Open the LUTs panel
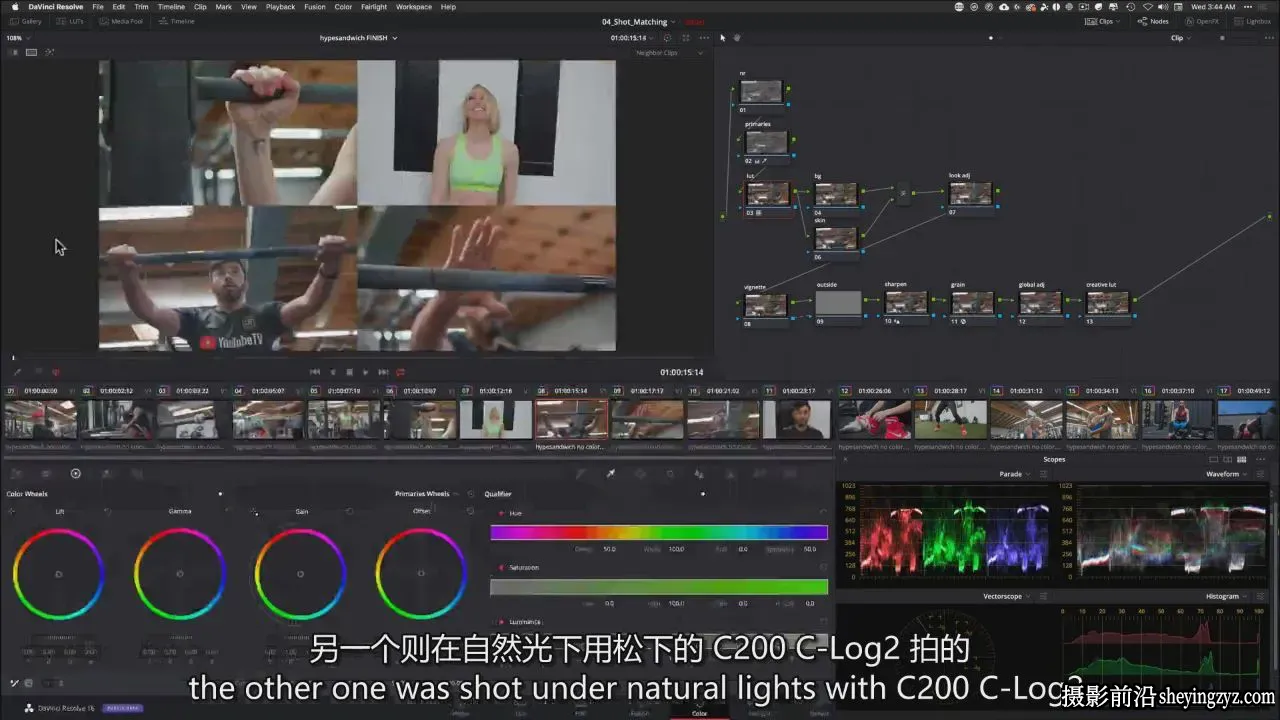 click(x=72, y=21)
